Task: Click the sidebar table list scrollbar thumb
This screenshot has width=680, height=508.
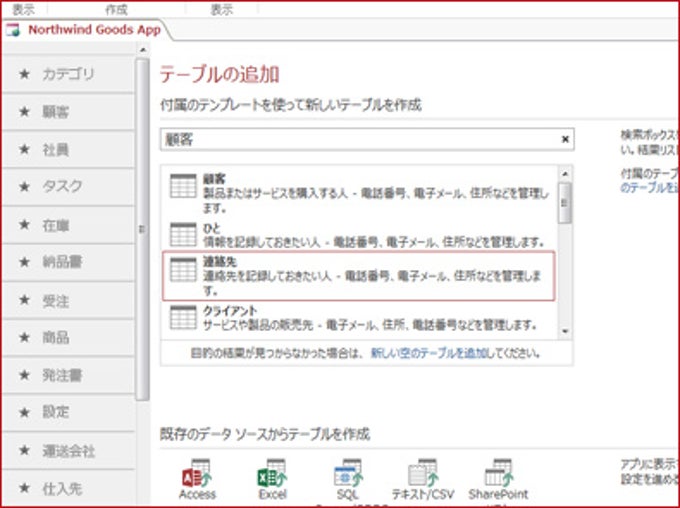Action: click(142, 229)
